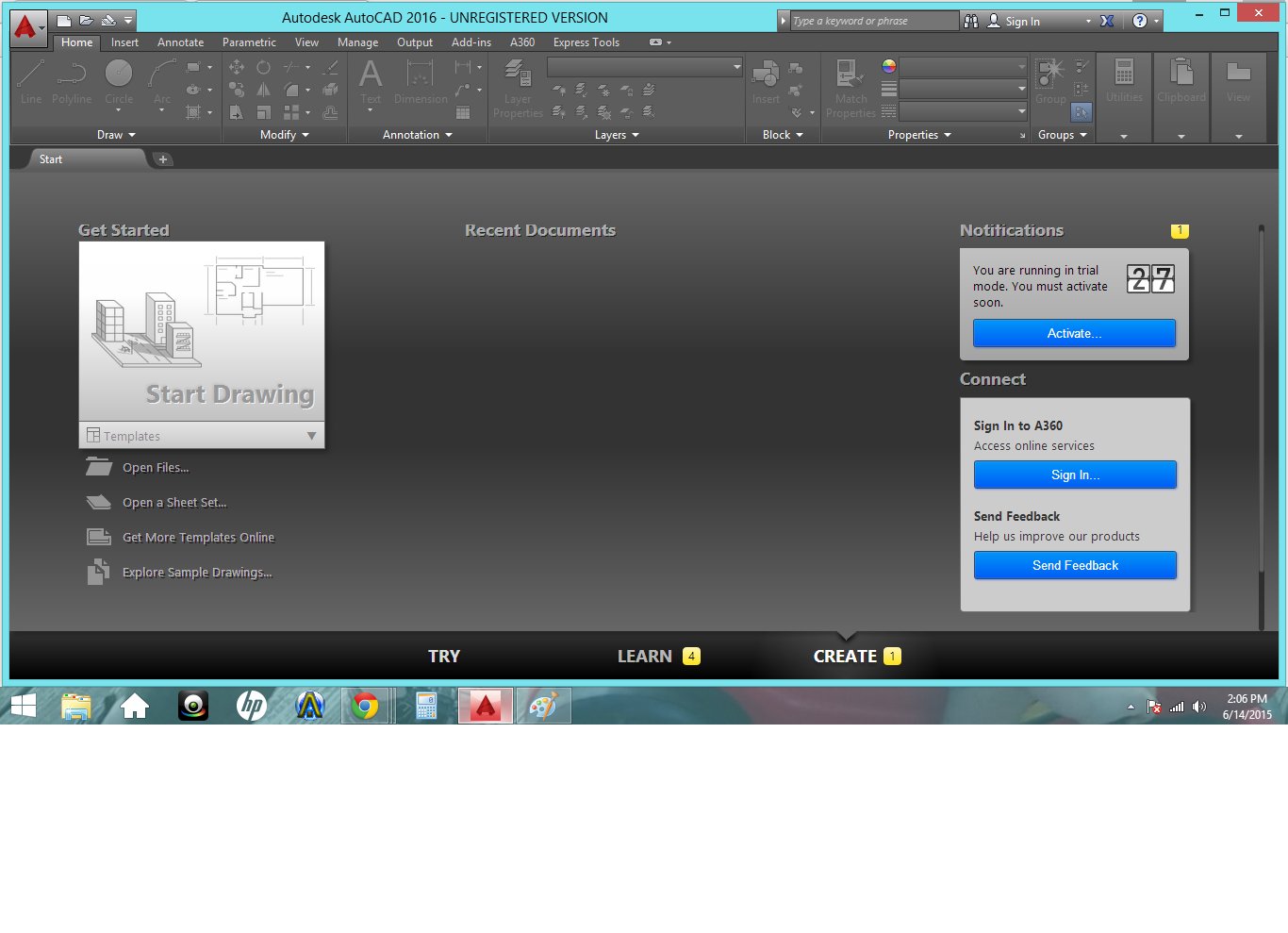Use the Trim tool icon
The width and height of the screenshot is (1288, 933).
tap(291, 67)
